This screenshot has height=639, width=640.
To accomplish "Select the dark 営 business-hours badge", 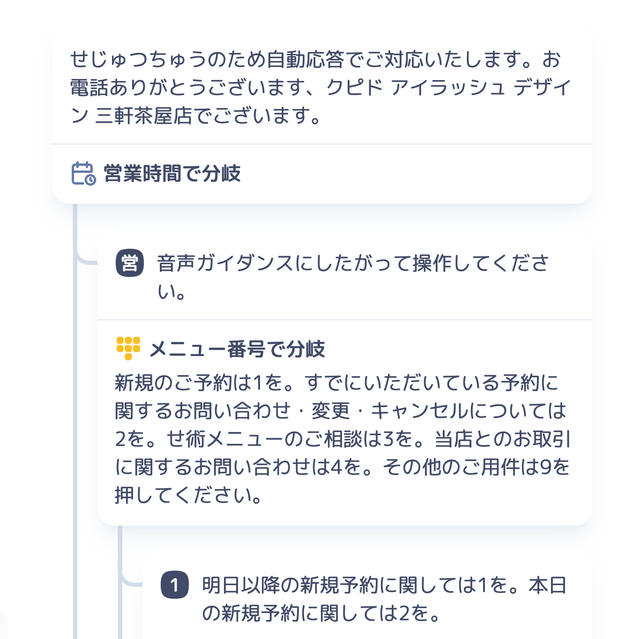I will coord(130,263).
